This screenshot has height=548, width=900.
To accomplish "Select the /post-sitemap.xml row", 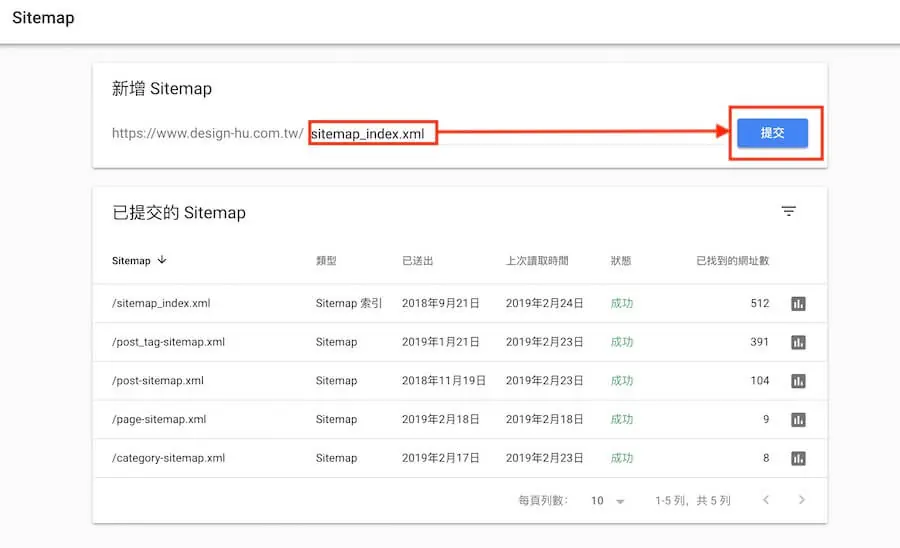I will [460, 381].
